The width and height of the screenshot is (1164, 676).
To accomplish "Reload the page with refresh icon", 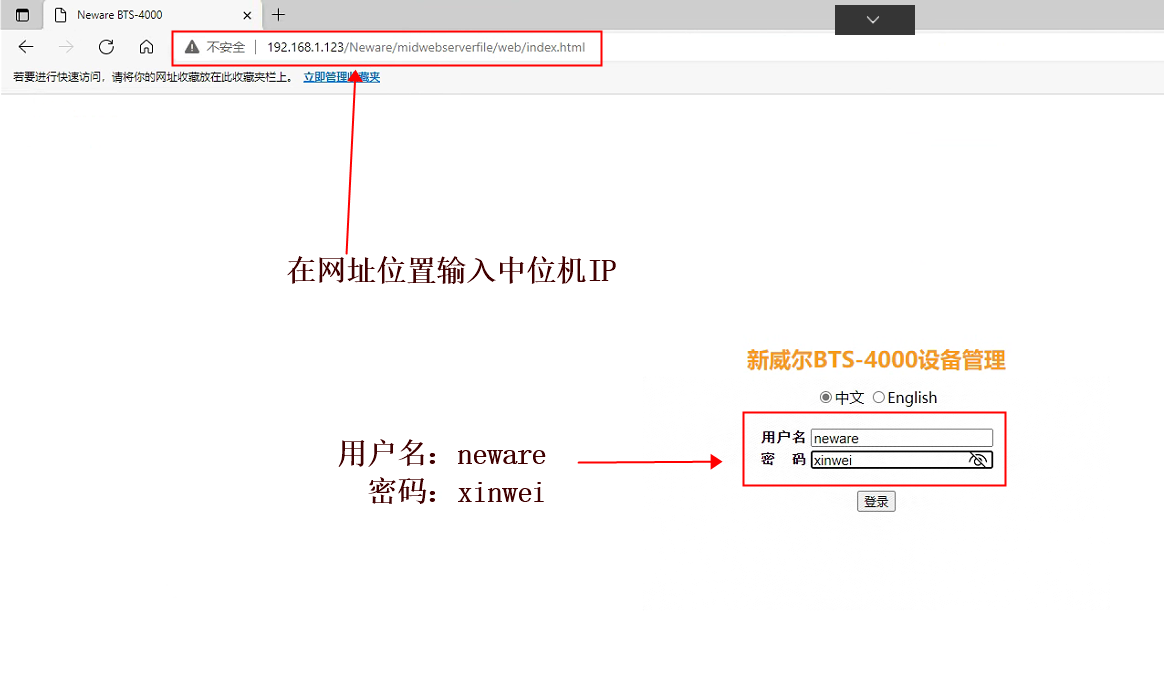I will (x=106, y=47).
